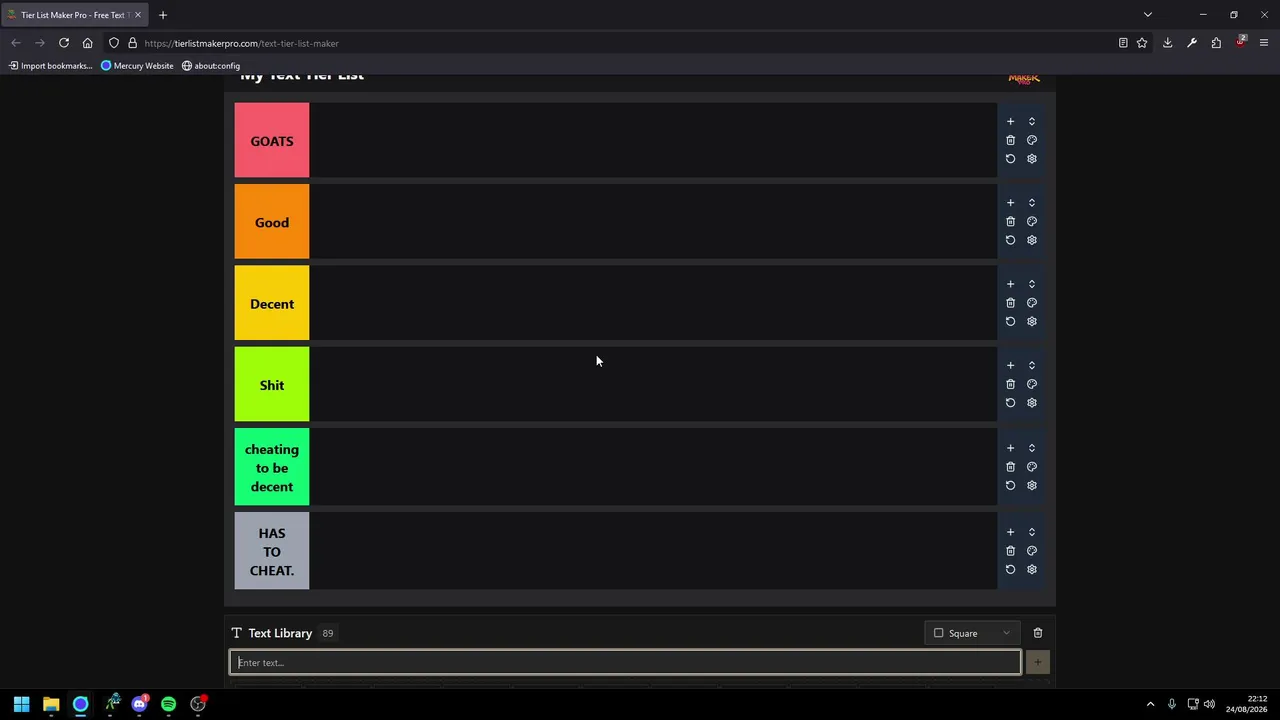Image resolution: width=1280 pixels, height=720 pixels.
Task: Open a new browser tab
Action: 163,15
